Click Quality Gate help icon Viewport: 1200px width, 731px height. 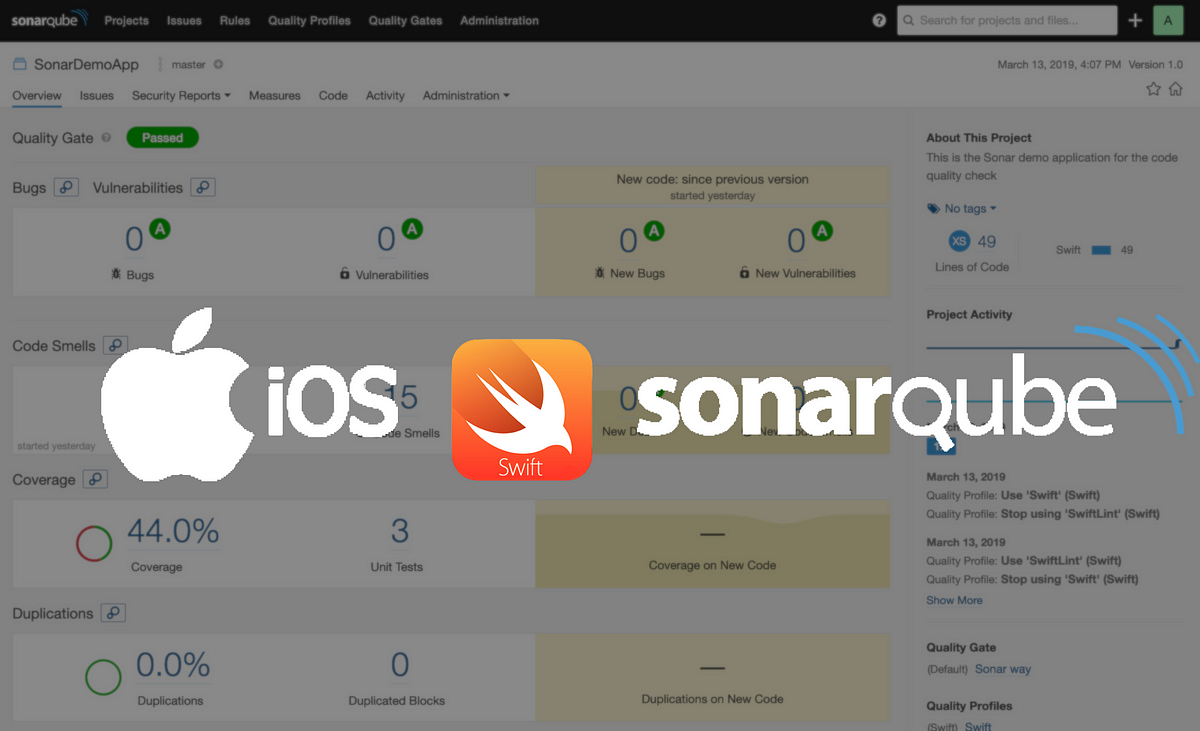click(x=106, y=138)
